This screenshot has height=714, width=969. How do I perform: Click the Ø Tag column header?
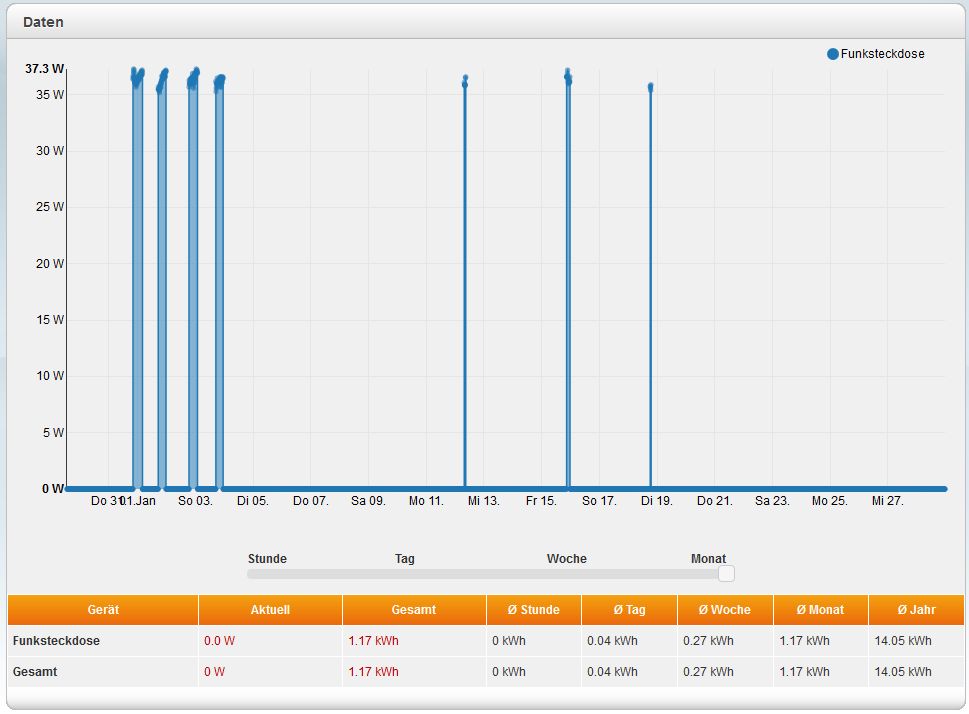pos(629,610)
